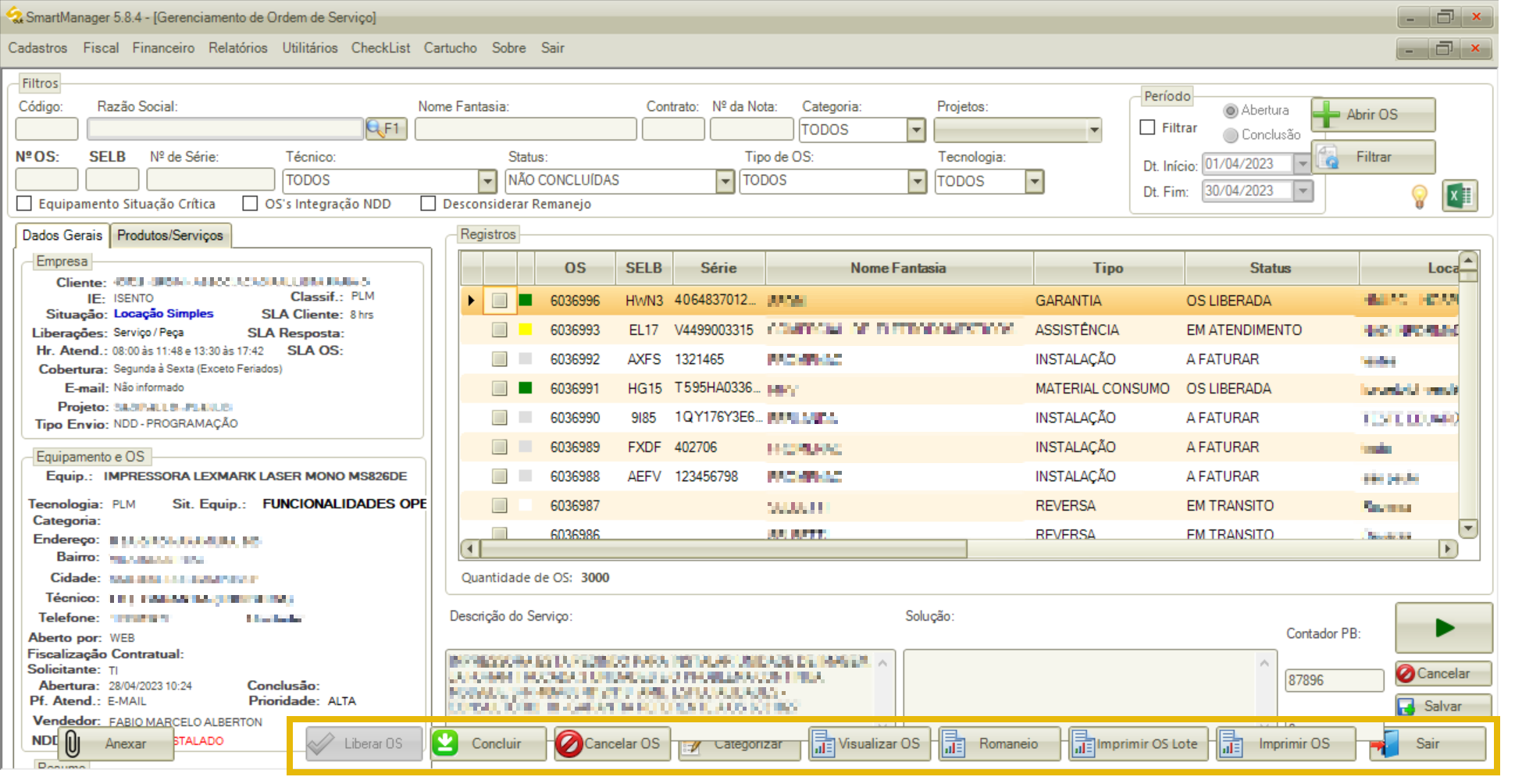Switch to the Produtos/Serviços tab

tap(170, 235)
